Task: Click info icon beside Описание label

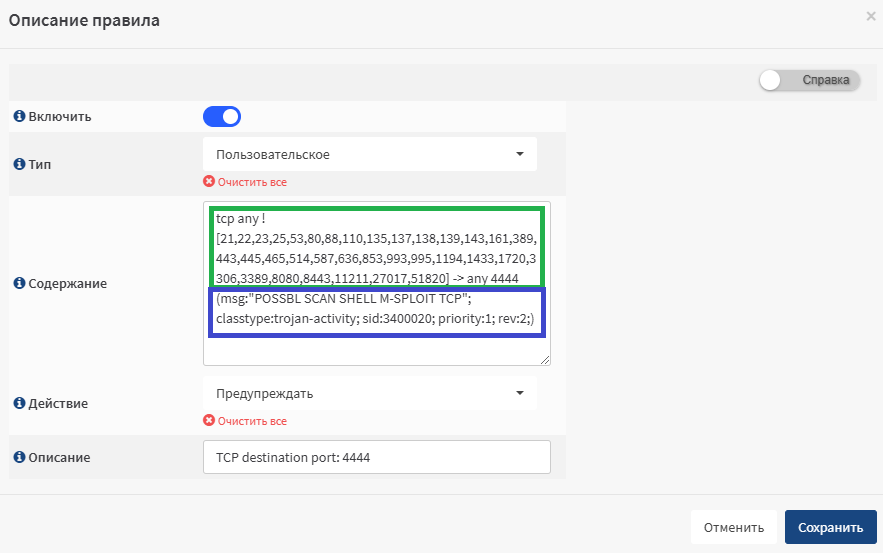Action: tap(19, 457)
